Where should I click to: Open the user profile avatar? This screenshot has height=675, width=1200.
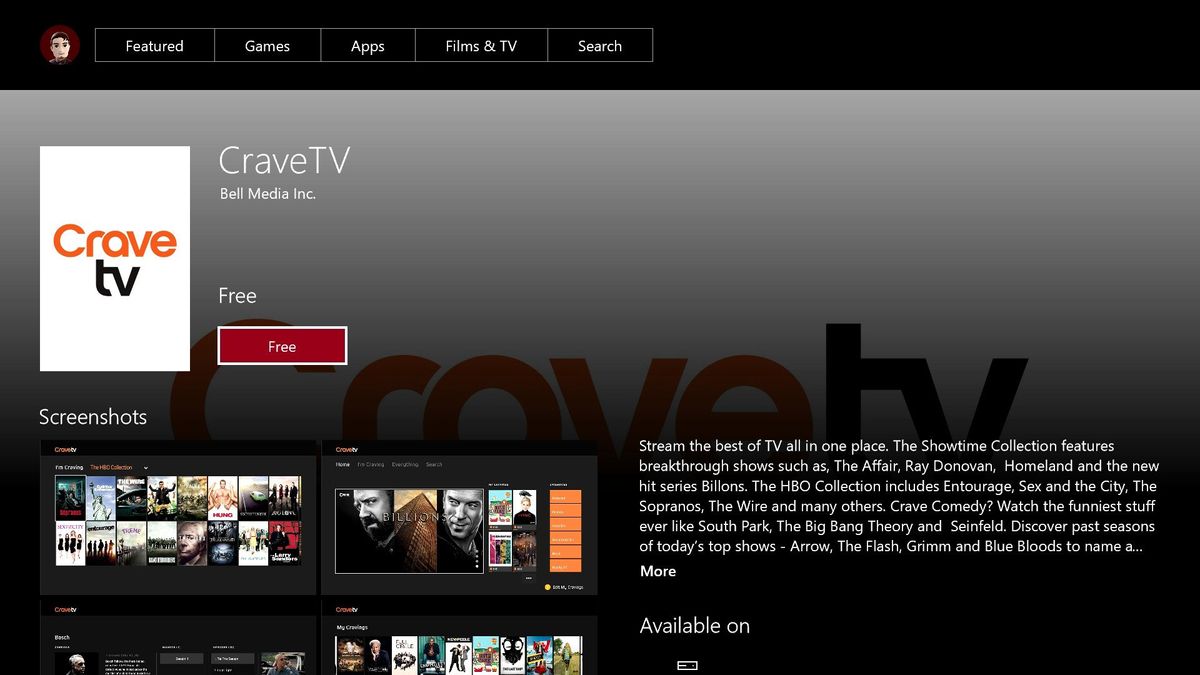pyautogui.click(x=60, y=45)
